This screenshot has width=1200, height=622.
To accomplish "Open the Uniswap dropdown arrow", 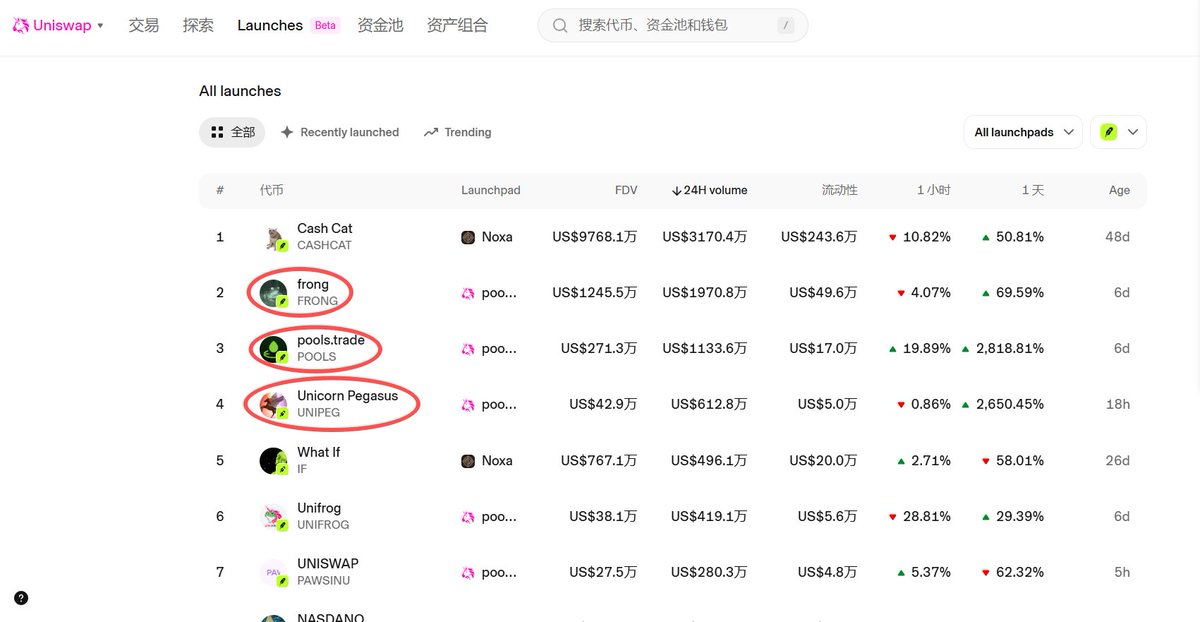I will (x=101, y=26).
